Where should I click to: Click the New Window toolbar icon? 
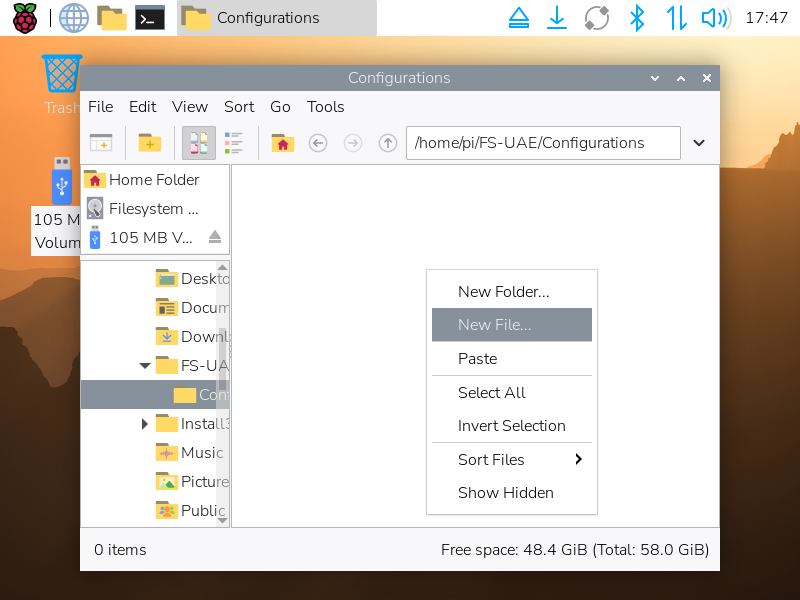click(101, 143)
